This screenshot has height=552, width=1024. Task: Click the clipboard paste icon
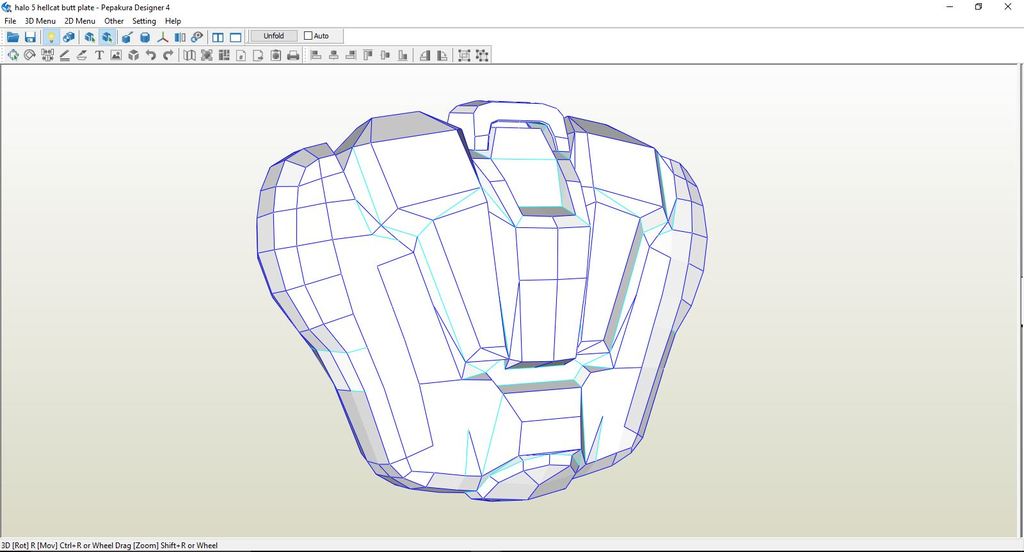pos(276,56)
